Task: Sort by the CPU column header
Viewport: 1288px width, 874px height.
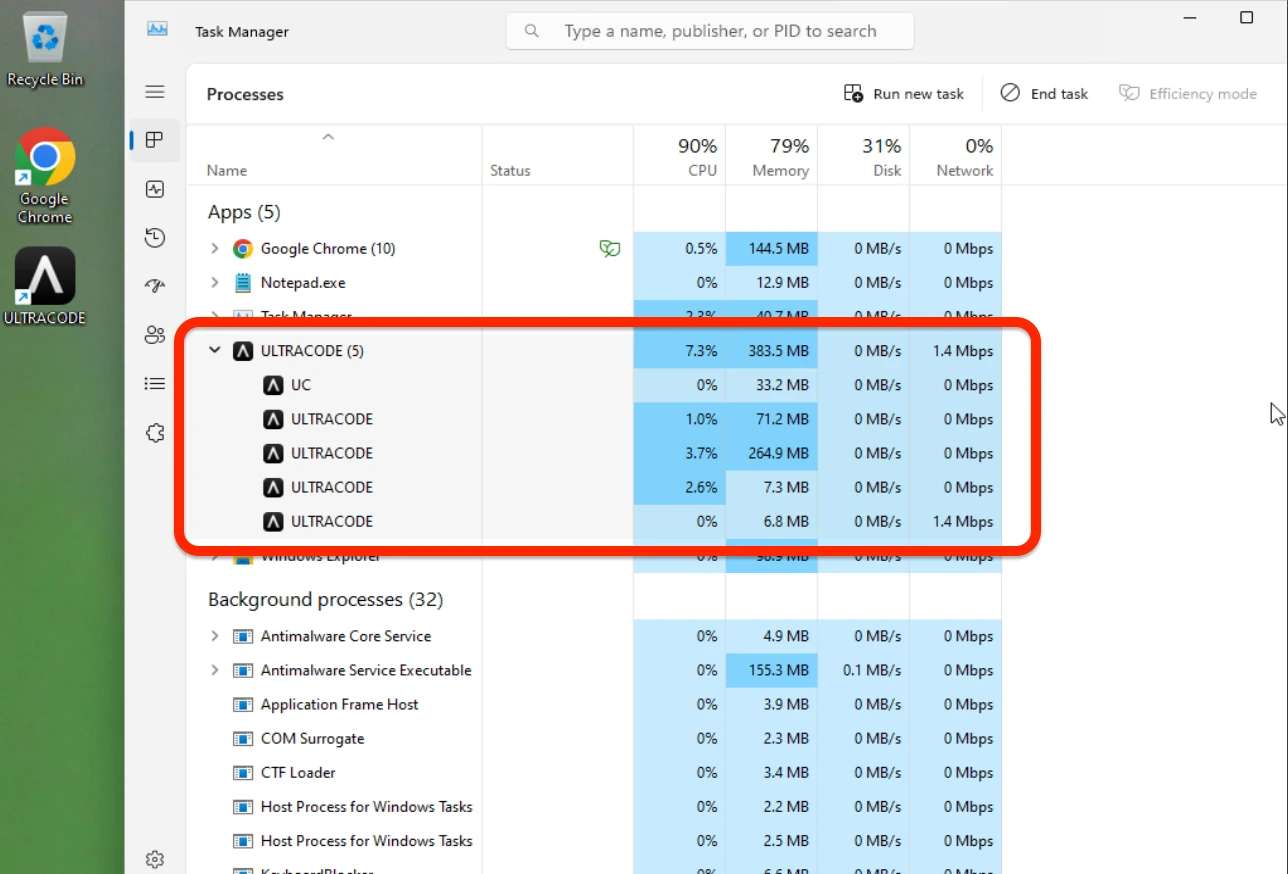Action: coord(679,157)
